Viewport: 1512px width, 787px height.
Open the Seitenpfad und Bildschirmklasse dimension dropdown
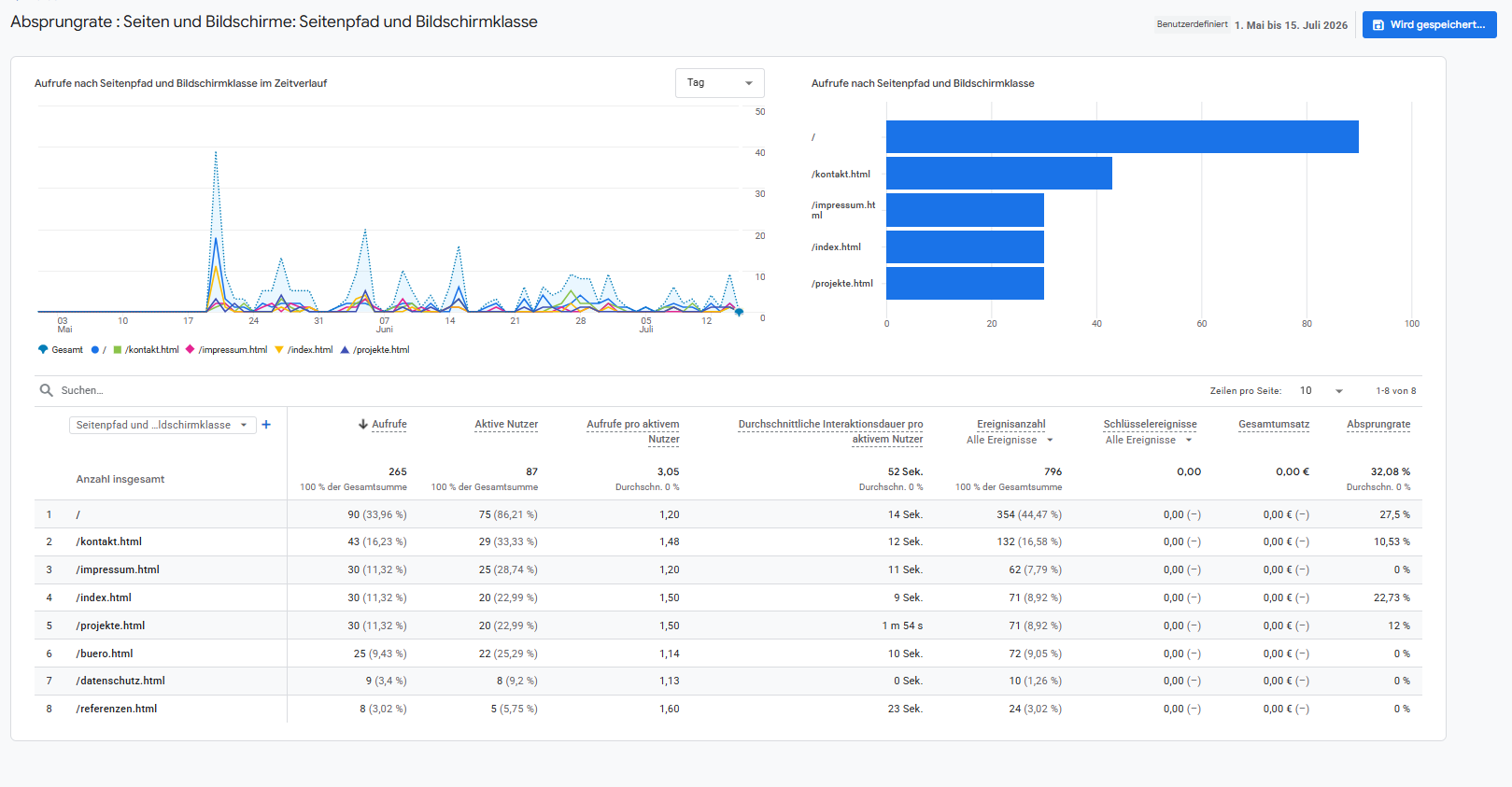[x=163, y=425]
